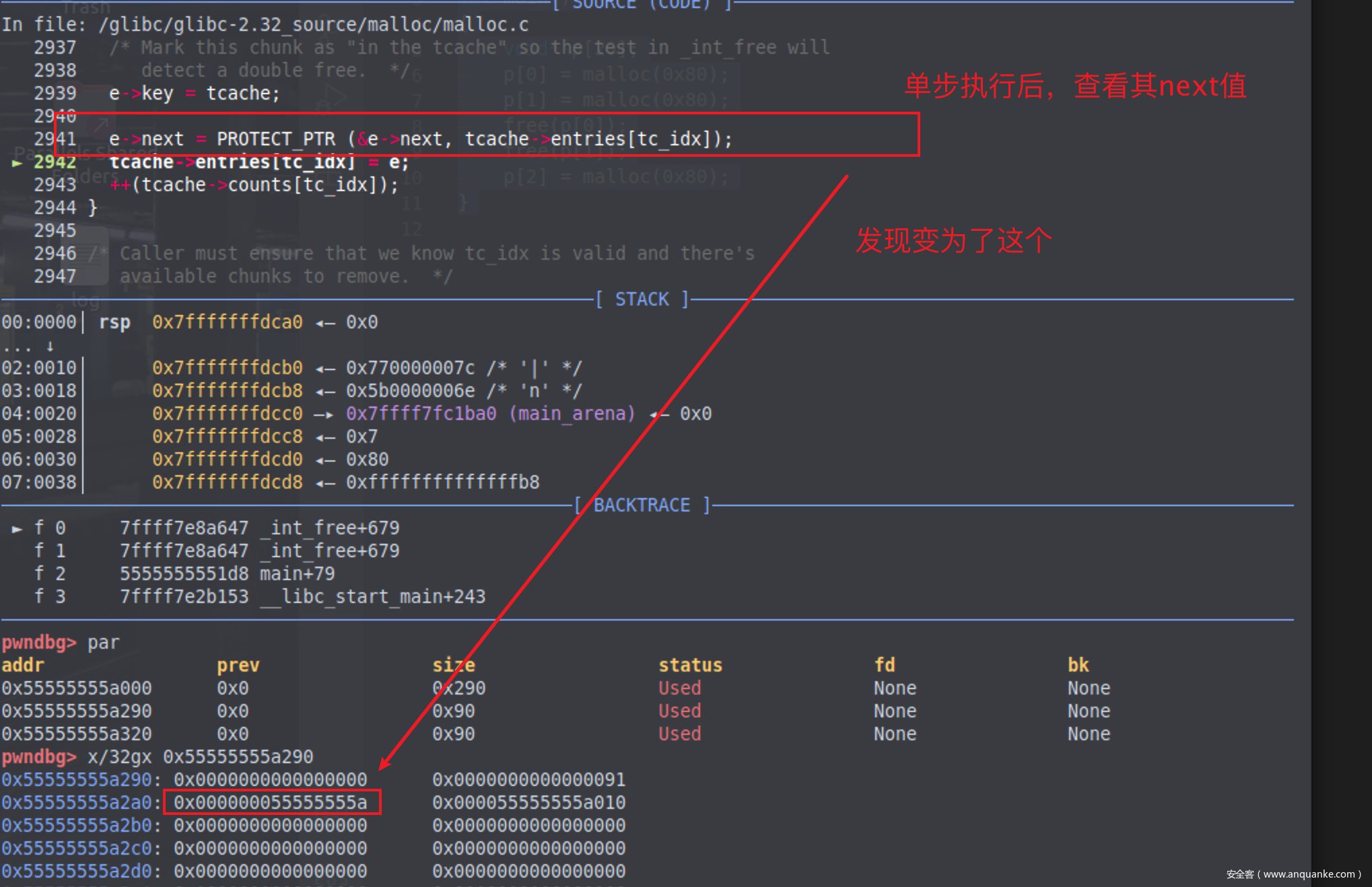This screenshot has width=1372, height=887.
Task: Click the value 0x000055555555a010 in the hexdump
Action: pyautogui.click(x=528, y=803)
